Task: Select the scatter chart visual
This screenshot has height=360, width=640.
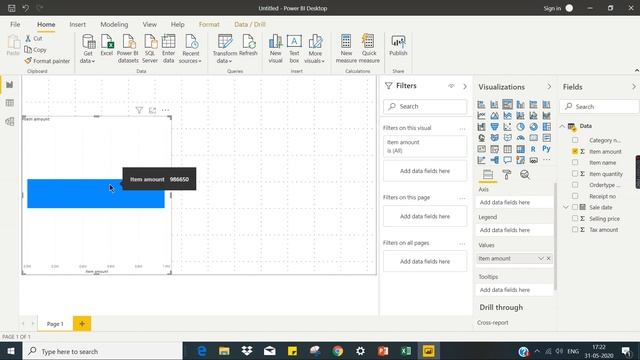Action: coord(507,127)
